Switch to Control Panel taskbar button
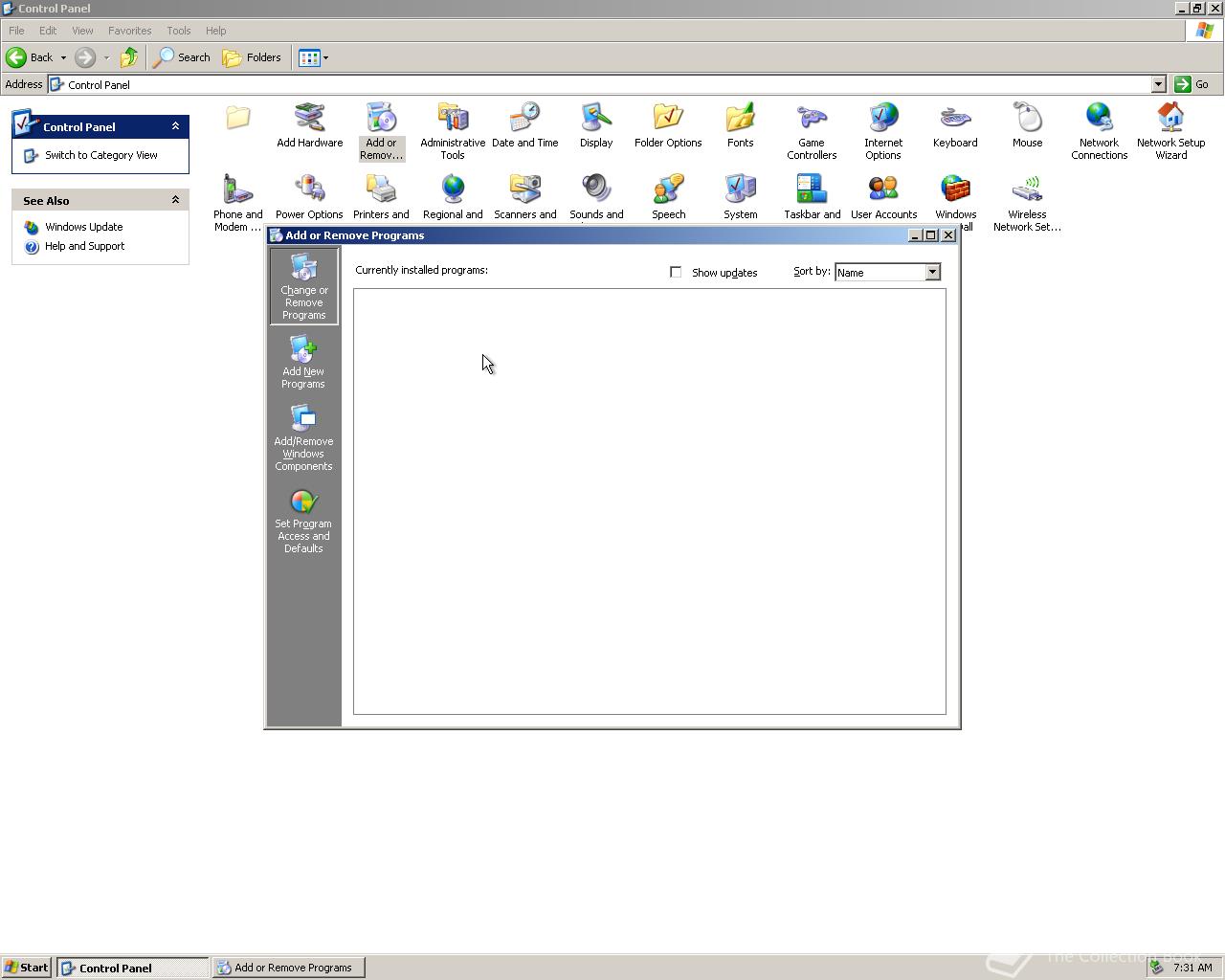 (132, 968)
